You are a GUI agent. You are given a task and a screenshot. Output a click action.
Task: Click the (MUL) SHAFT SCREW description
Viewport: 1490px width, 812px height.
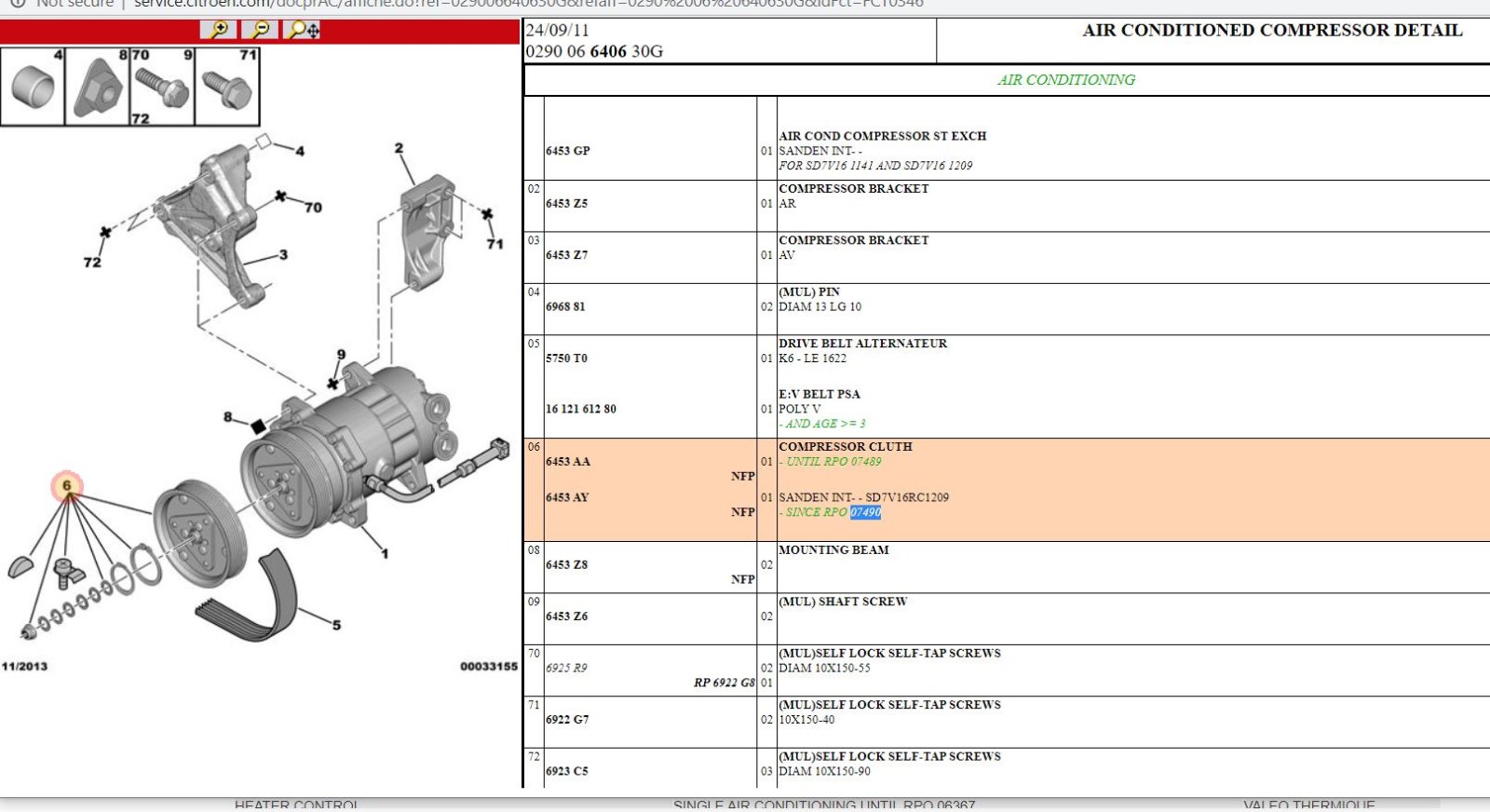[x=843, y=602]
